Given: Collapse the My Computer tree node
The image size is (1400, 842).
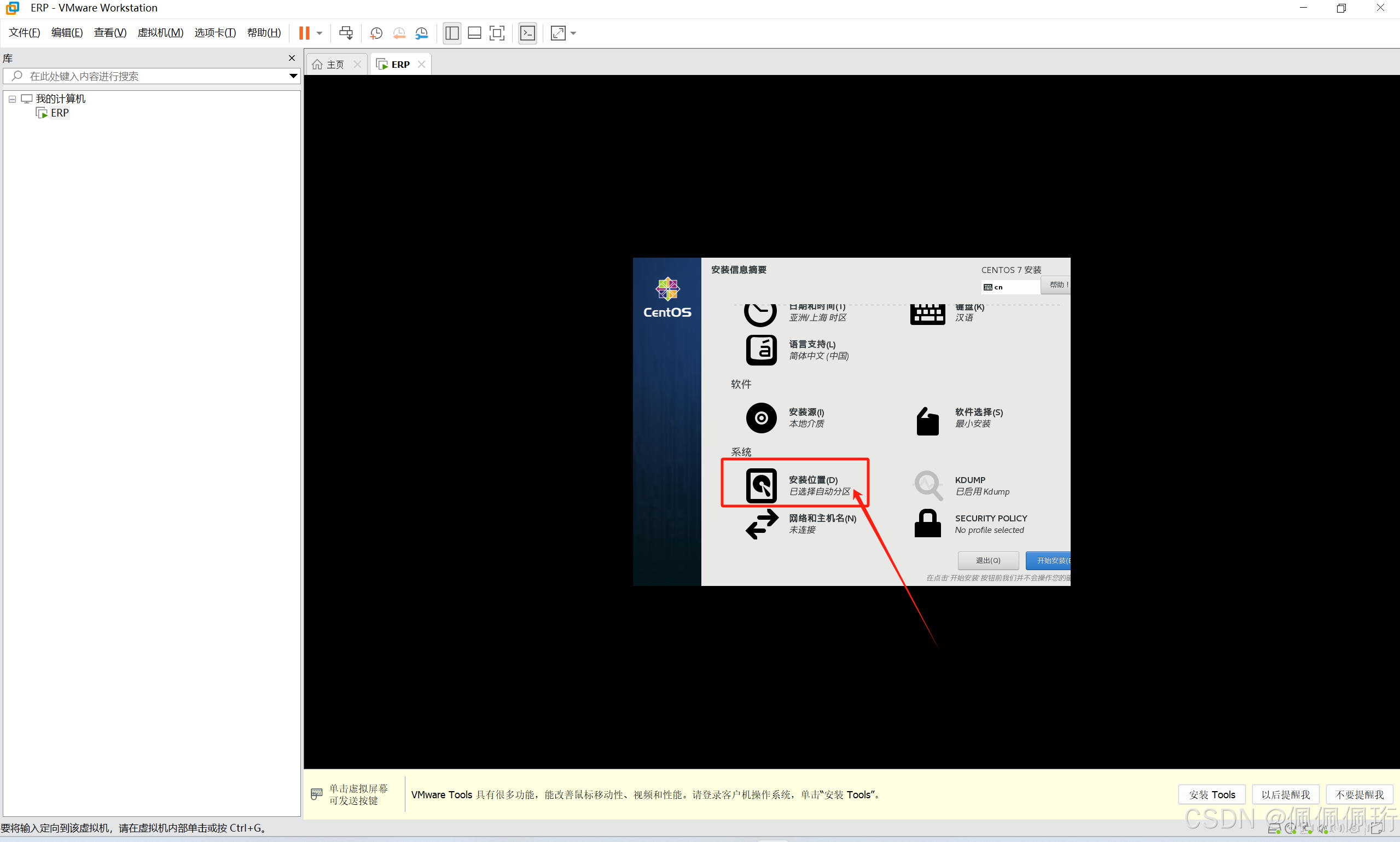Looking at the screenshot, I should pyautogui.click(x=12, y=98).
